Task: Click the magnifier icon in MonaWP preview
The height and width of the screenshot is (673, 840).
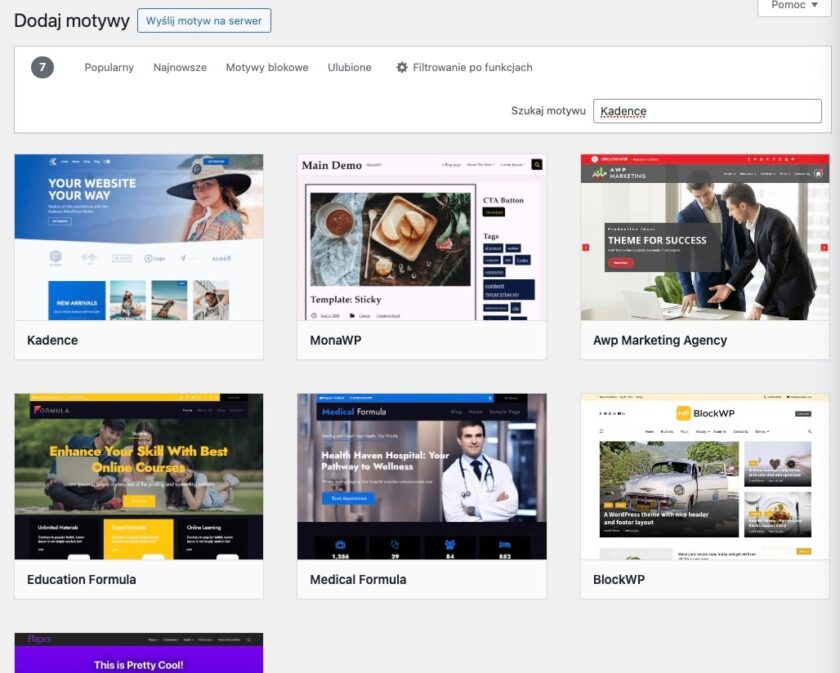Action: point(536,165)
